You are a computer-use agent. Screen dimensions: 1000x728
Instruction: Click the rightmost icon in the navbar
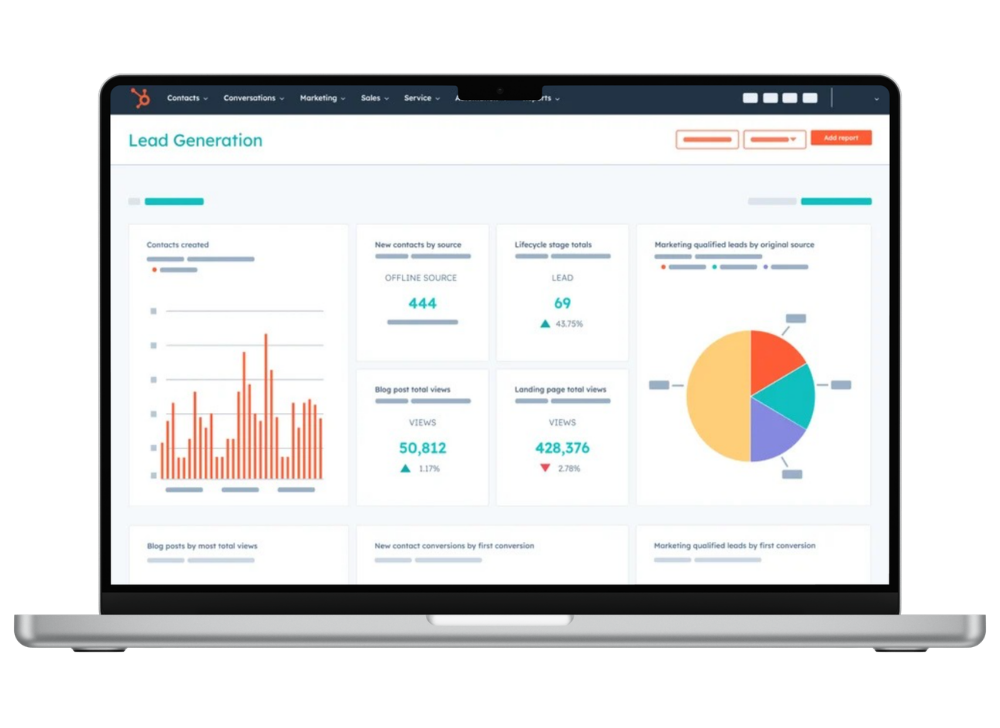click(x=877, y=99)
